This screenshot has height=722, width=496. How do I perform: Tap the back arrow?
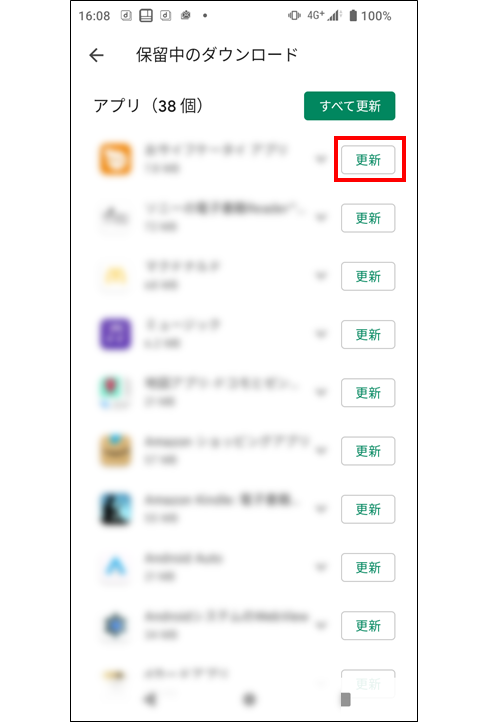96,55
